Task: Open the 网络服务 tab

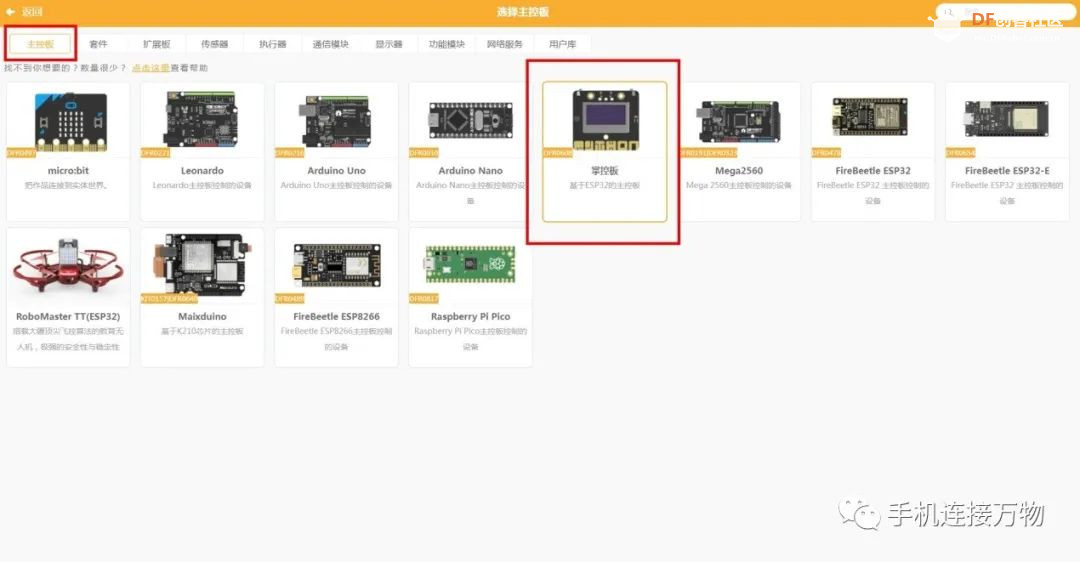Action: click(505, 44)
